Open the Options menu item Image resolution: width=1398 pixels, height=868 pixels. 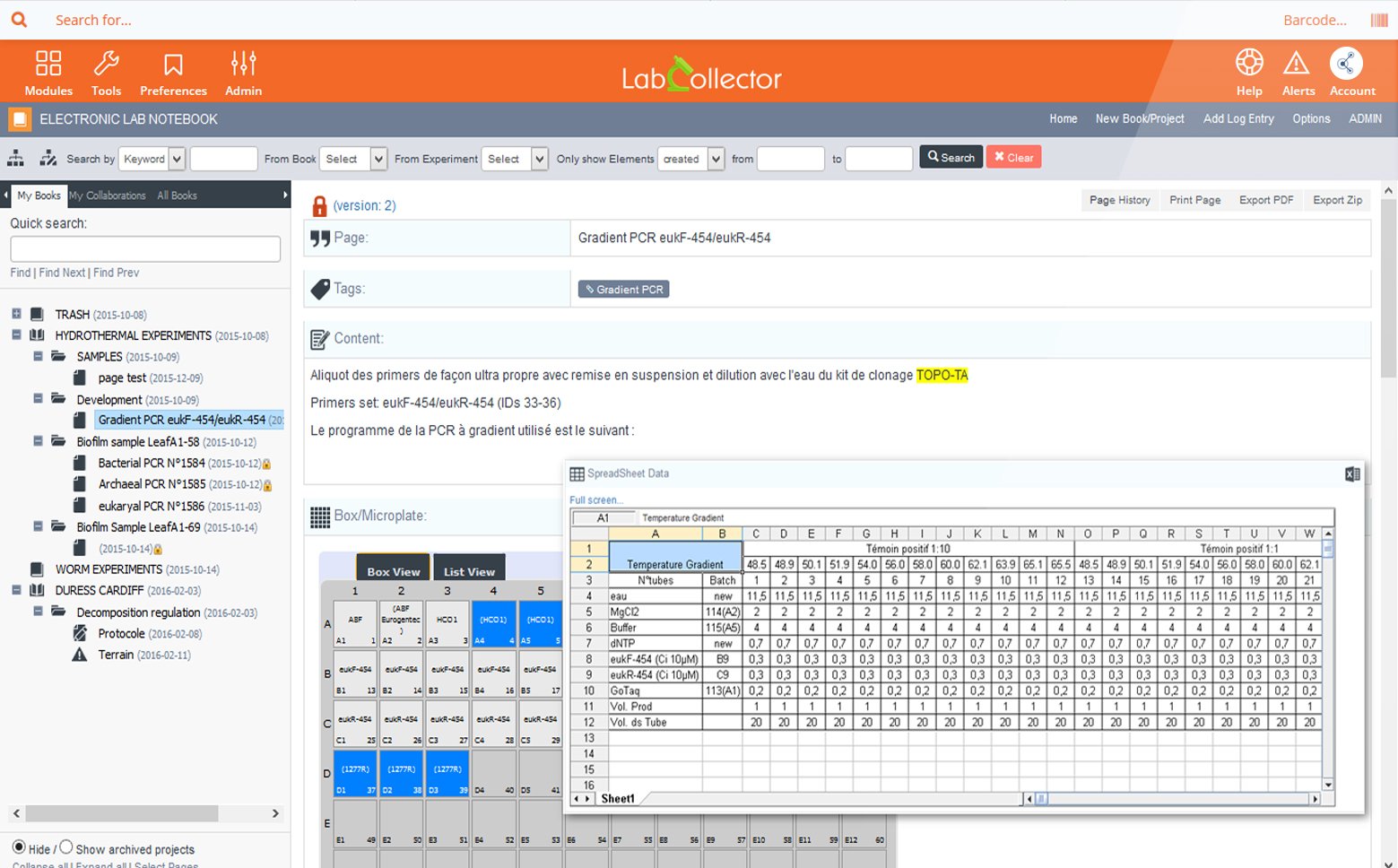click(1311, 118)
